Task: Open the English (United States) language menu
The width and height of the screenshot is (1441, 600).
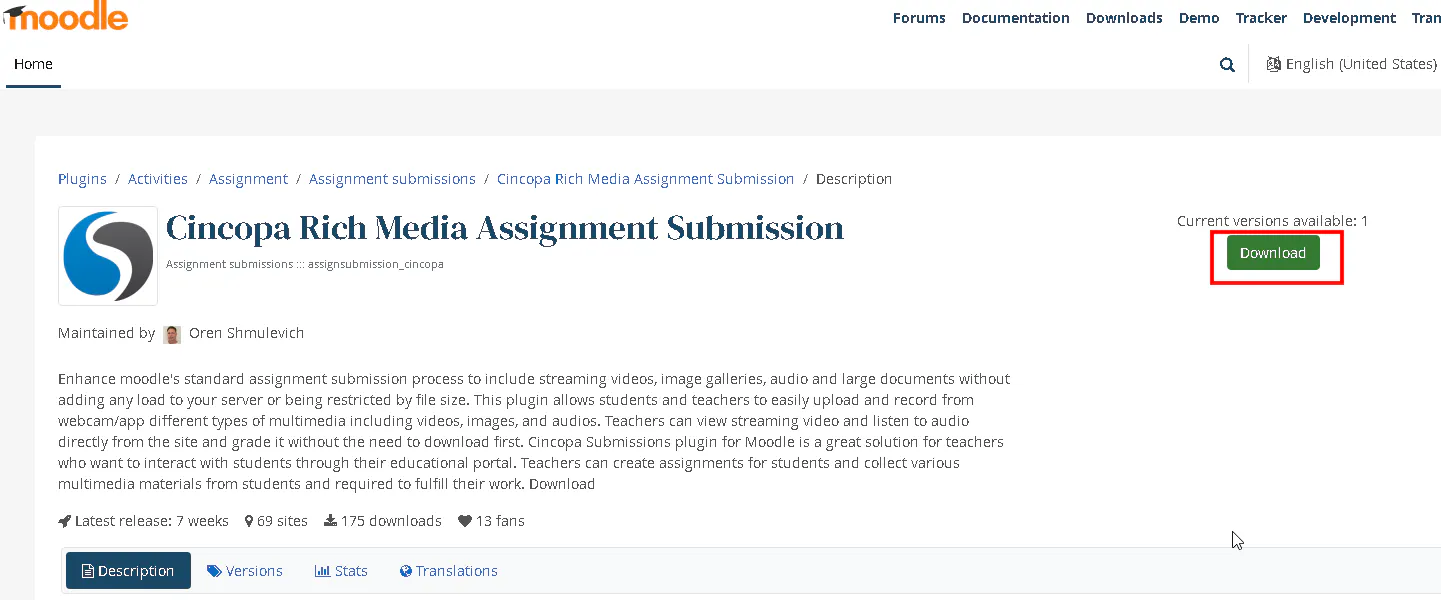Action: tap(1351, 64)
